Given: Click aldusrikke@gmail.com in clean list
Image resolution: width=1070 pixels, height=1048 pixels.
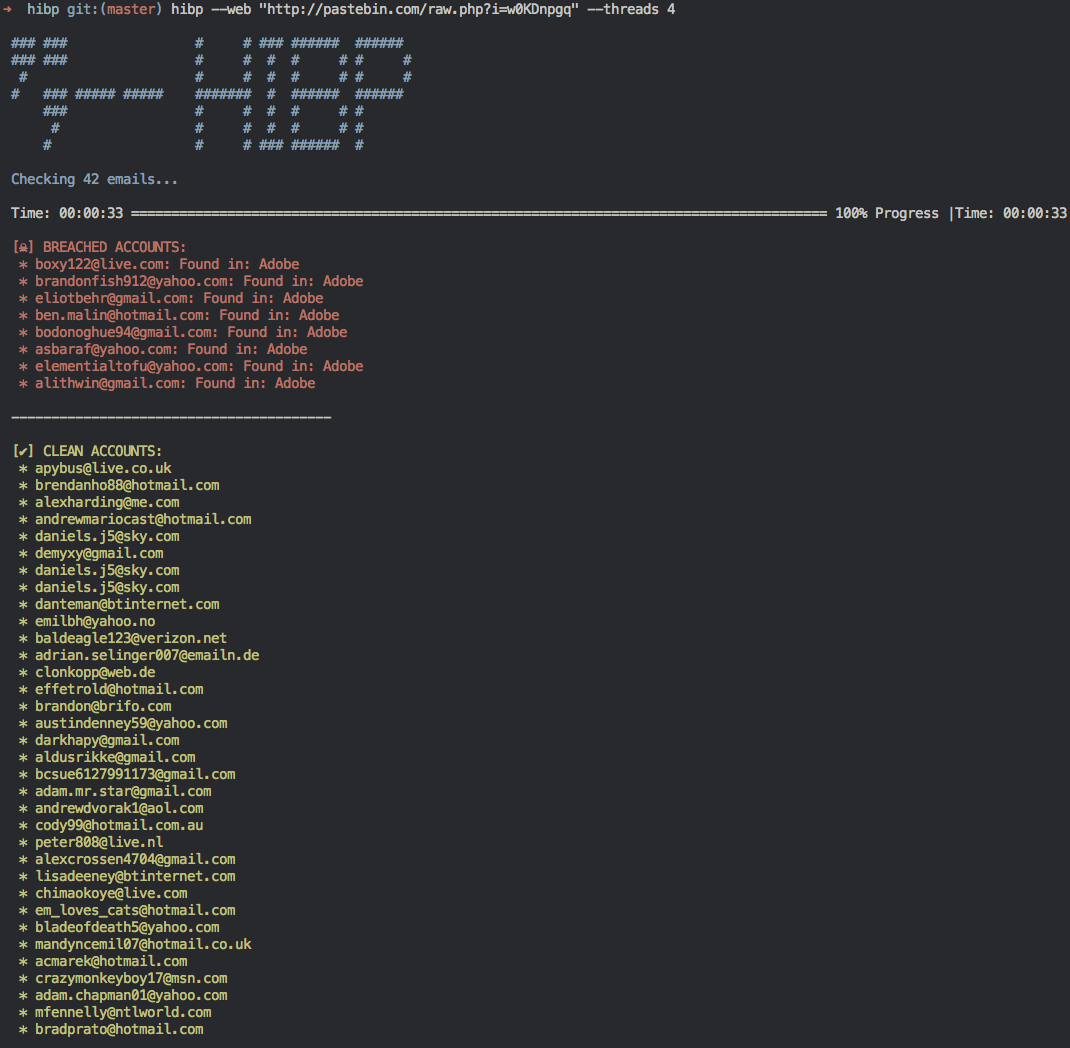Looking at the screenshot, I should pos(115,759).
